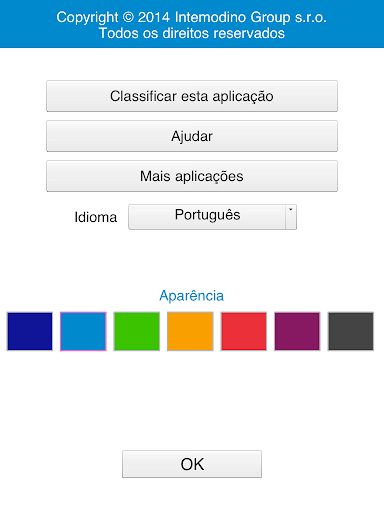Screen dimensions: 384x512
Task: Click the Aparência section heading
Action: click(192, 296)
